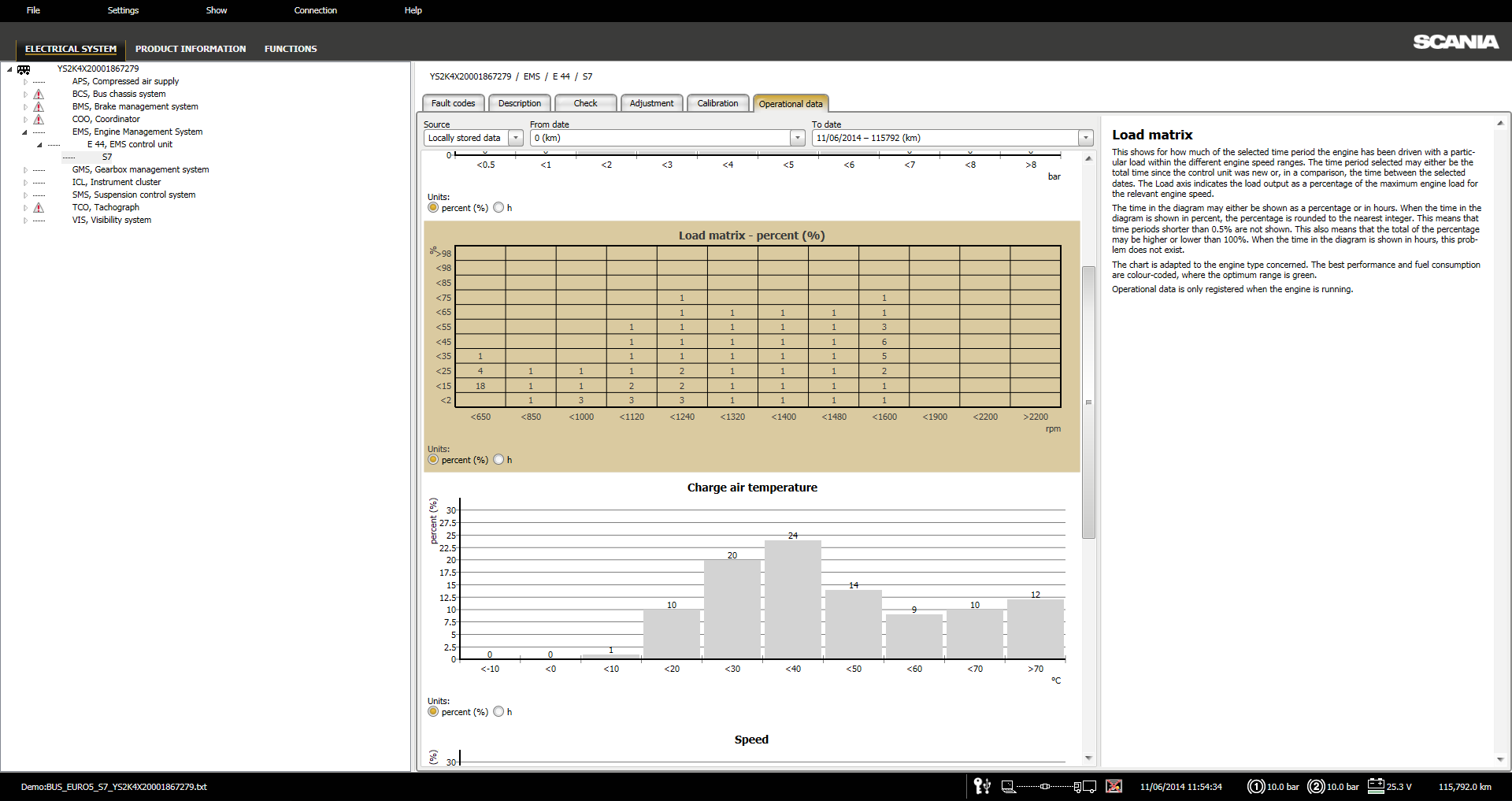Expand the VIS, Visibility system node
This screenshot has height=801, width=1512.
click(25, 221)
